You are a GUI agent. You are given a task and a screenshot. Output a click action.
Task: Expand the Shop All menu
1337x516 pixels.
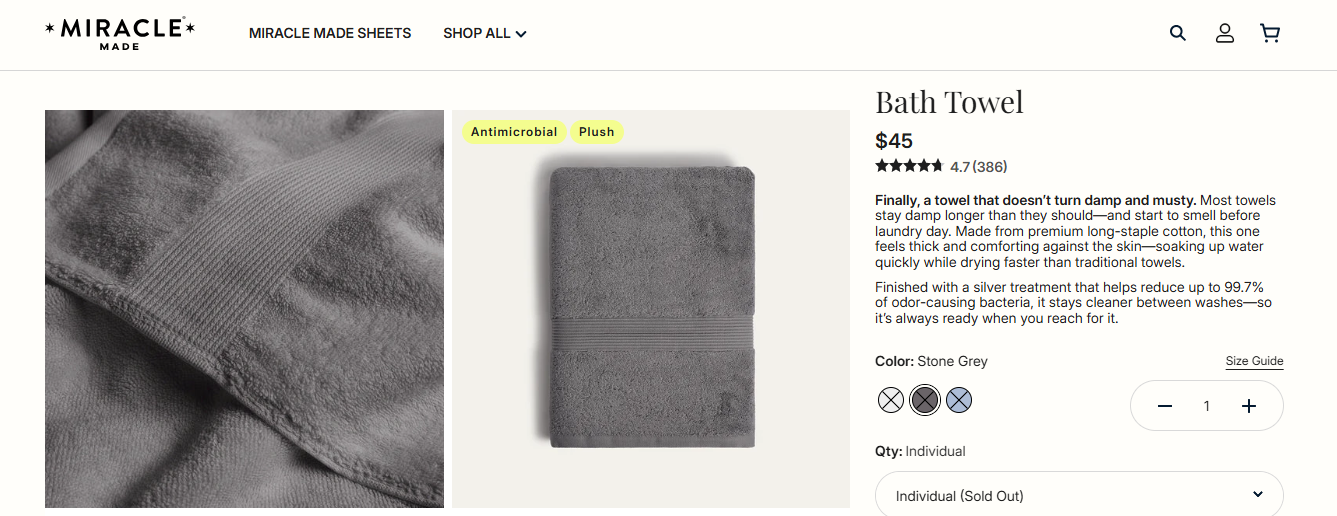point(485,33)
